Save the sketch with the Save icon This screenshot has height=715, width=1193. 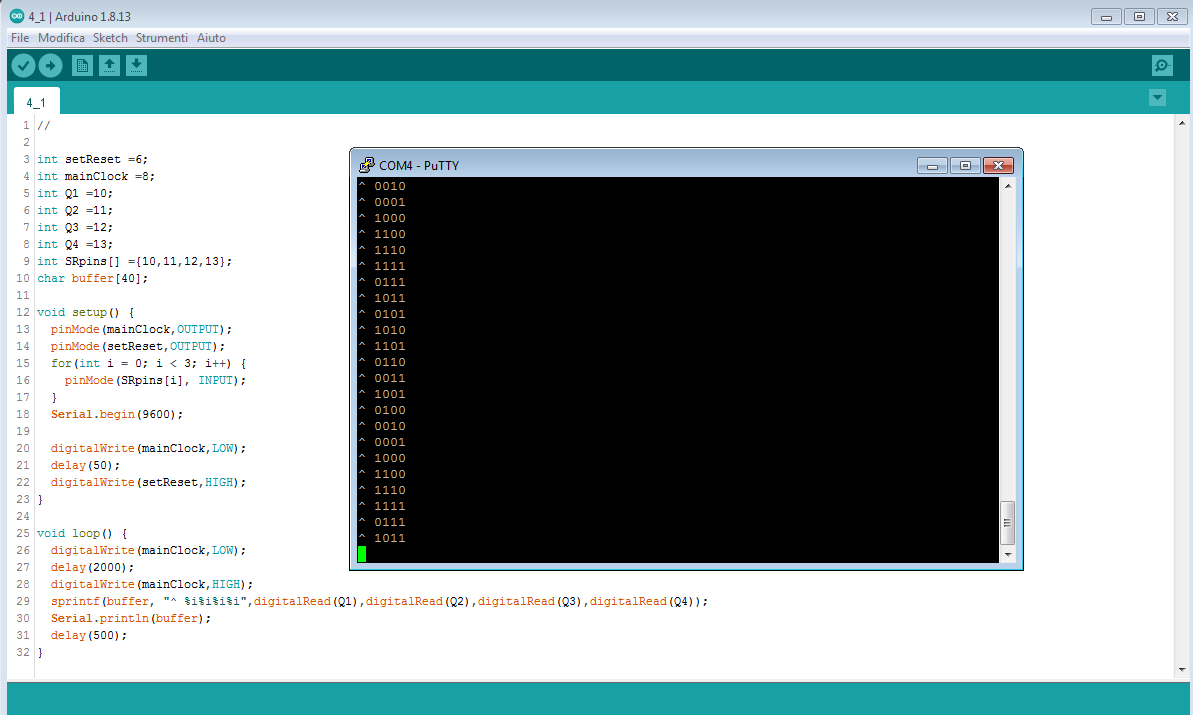(136, 64)
